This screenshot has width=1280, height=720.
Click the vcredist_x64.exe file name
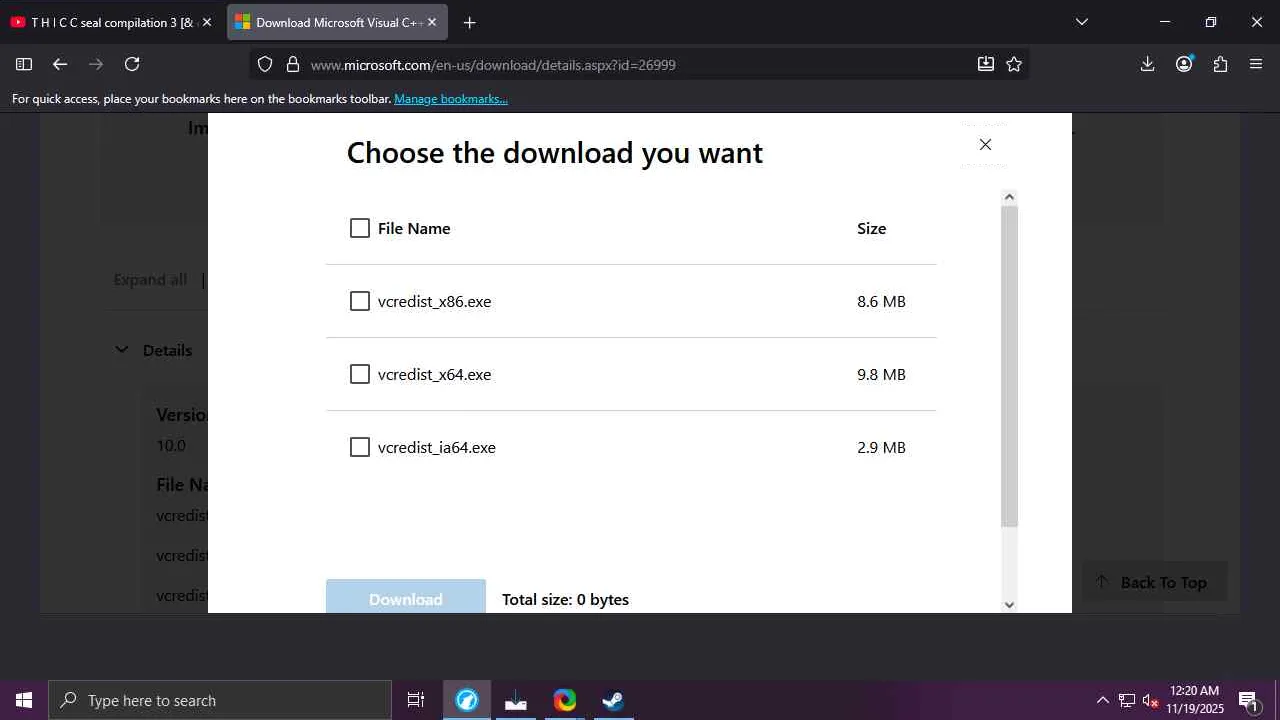point(434,374)
